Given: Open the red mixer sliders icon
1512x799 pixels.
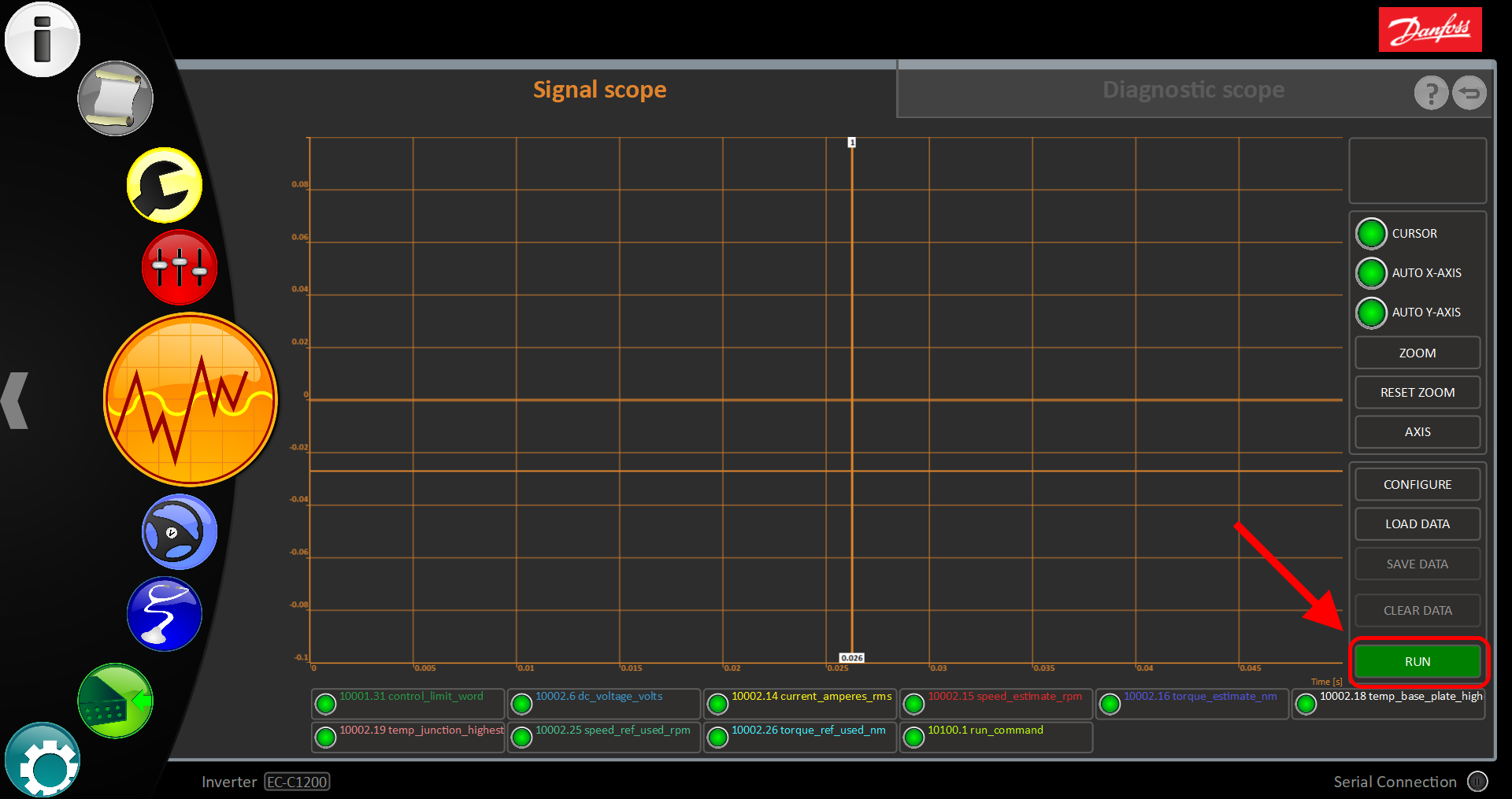Looking at the screenshot, I should pos(180,268).
